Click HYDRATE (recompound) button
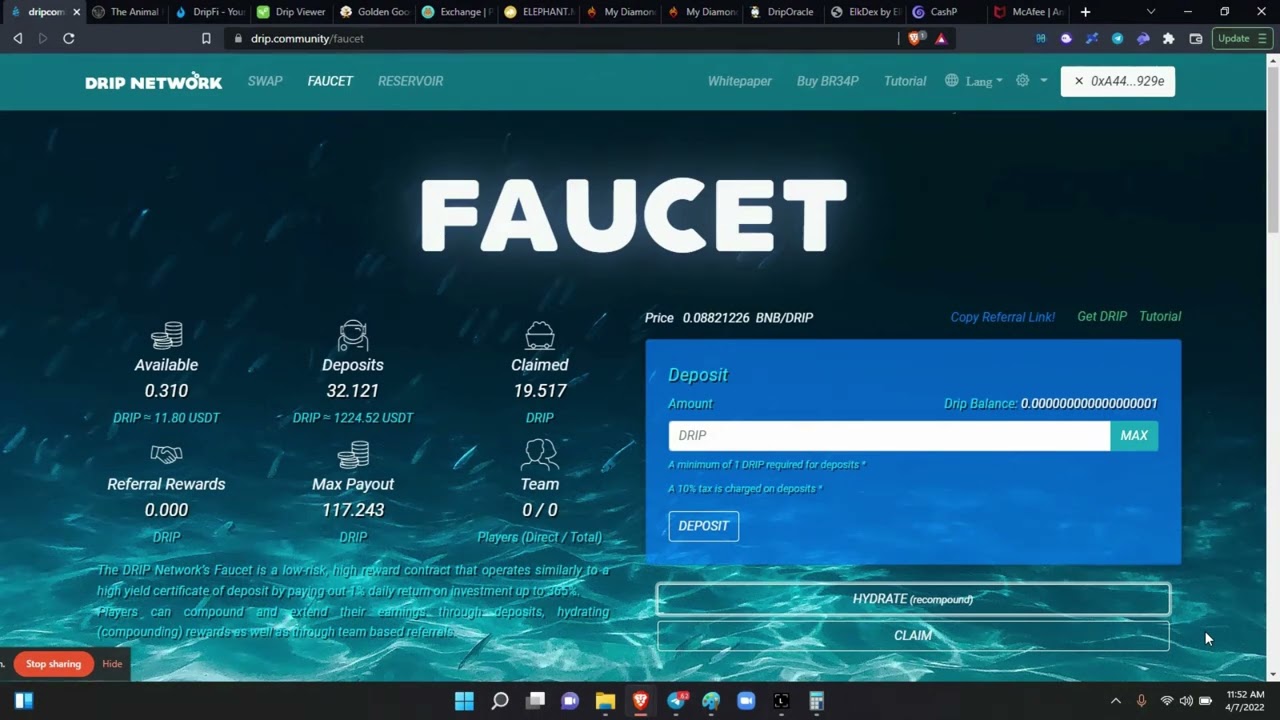Screen dimensions: 1280x720 coord(913,599)
